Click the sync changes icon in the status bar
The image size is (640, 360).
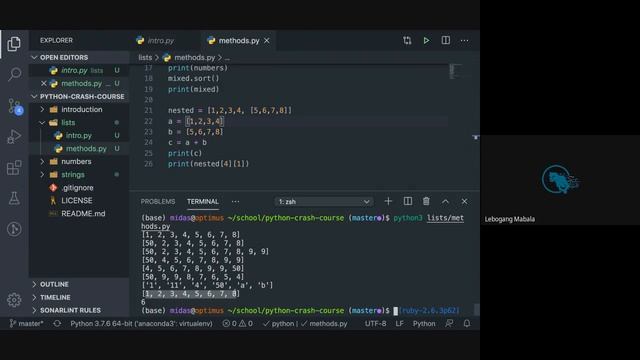(x=57, y=323)
